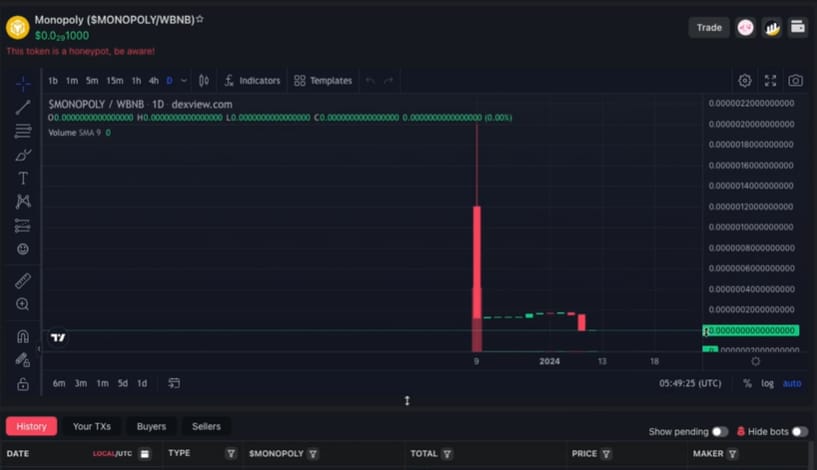
Task: Open the TYPE column filter
Action: point(231,454)
